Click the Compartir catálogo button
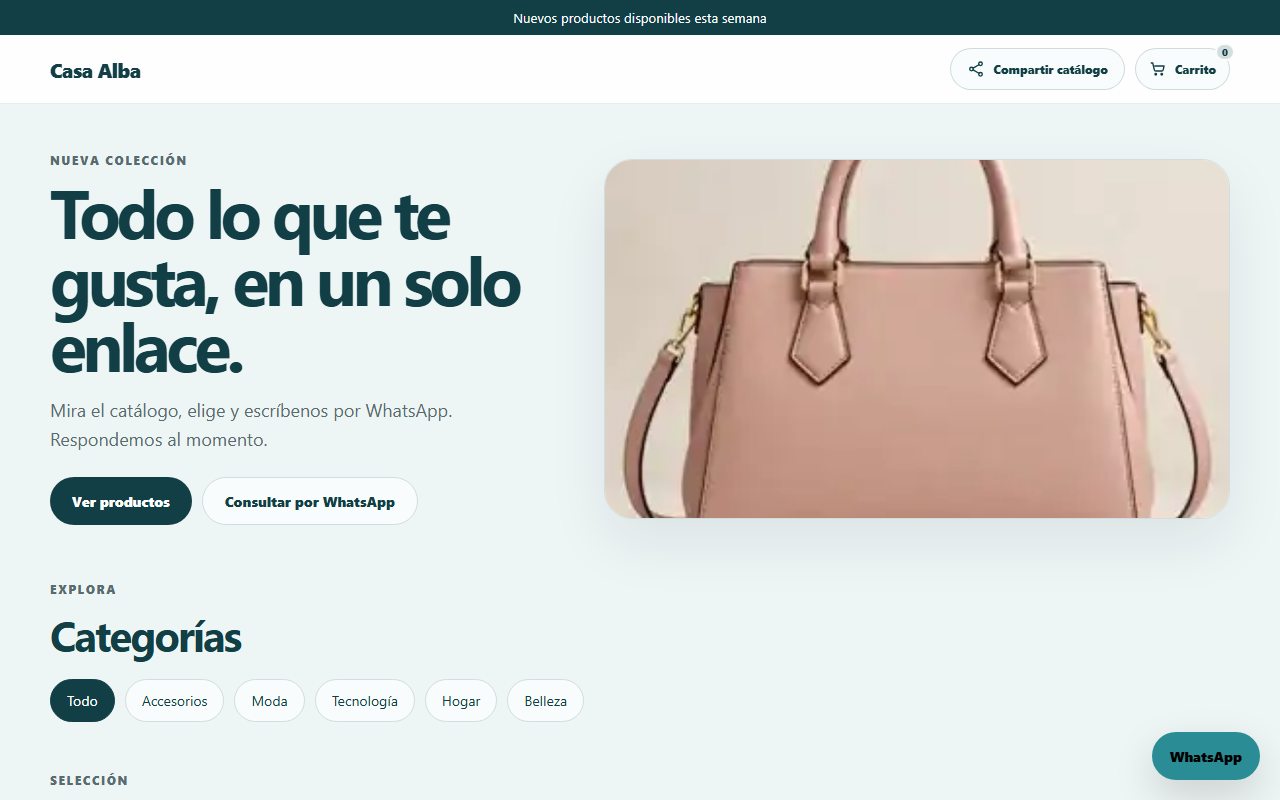This screenshot has width=1280, height=800. 1037,70
